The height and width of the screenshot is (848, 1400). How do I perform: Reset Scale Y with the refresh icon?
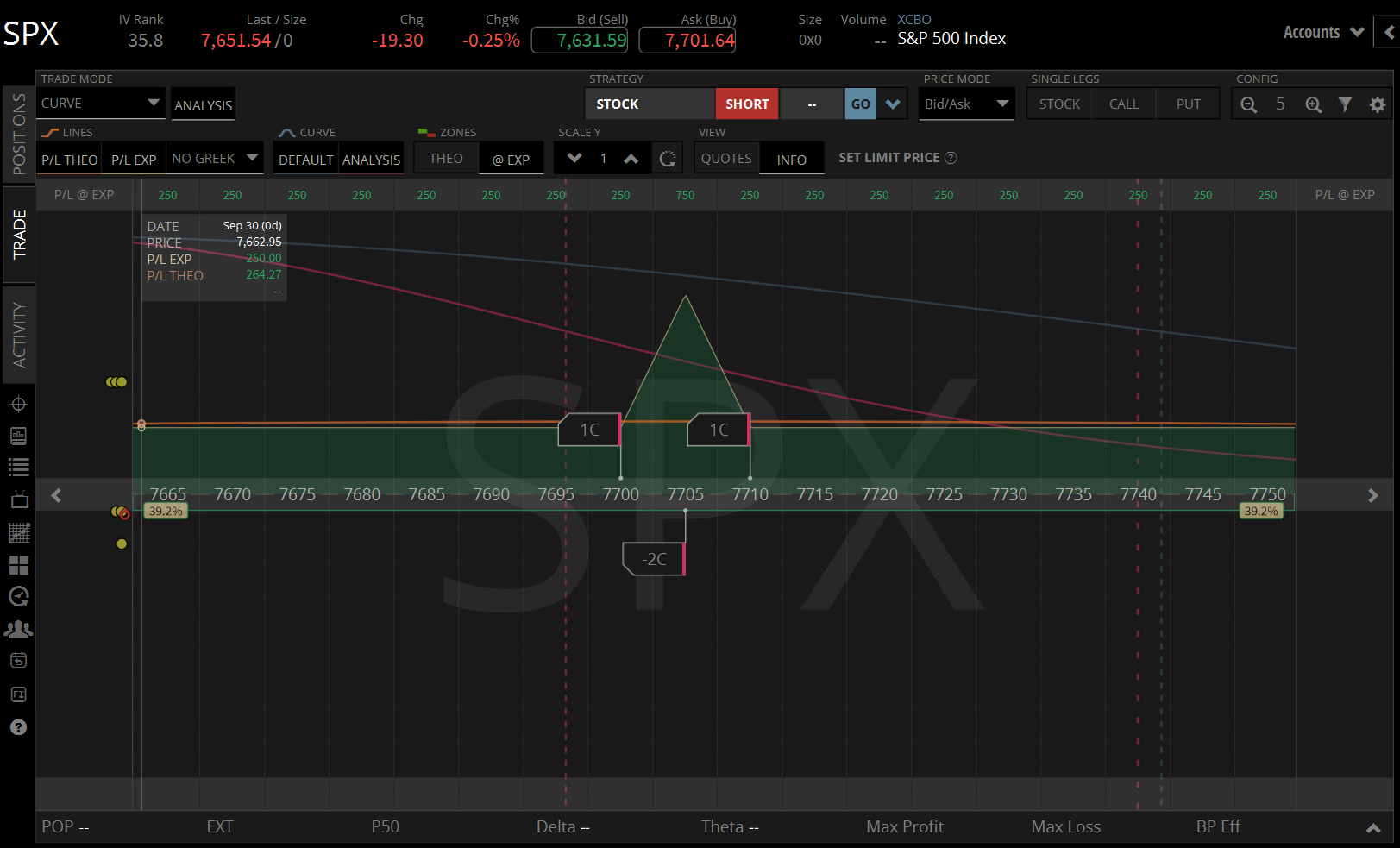click(667, 159)
